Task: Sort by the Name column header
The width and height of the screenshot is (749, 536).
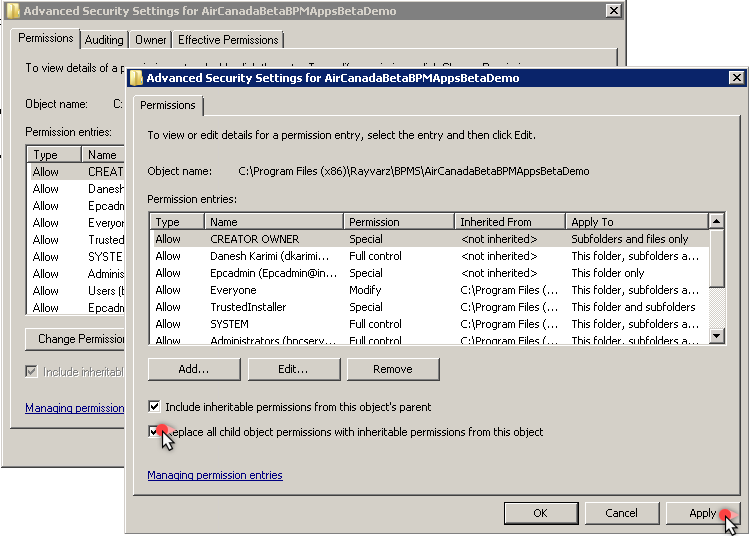Action: pos(274,222)
